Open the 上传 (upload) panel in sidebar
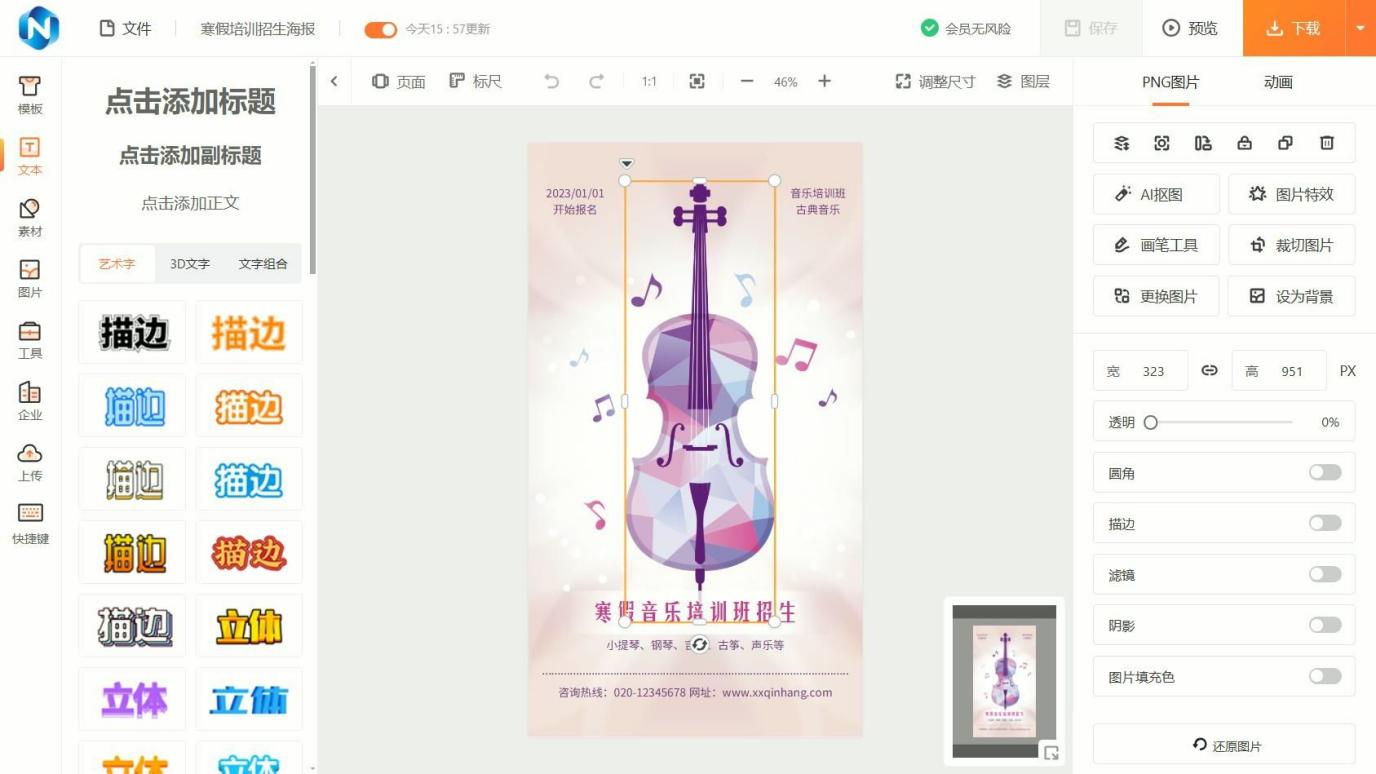Viewport: 1376px width, 774px height. [x=29, y=463]
